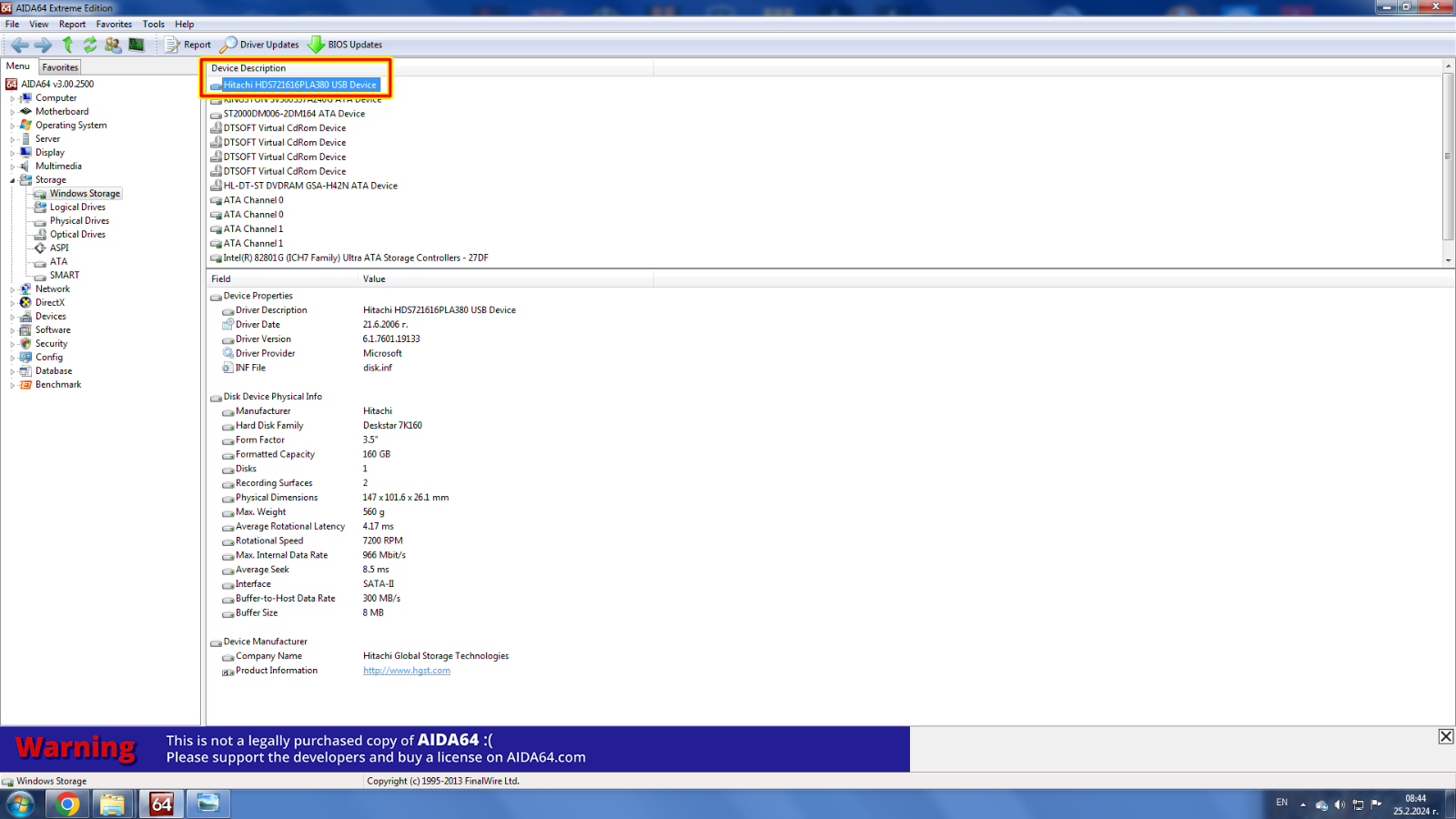Select the Intel(R) 82801G Ultra ATA Storage Controllers row
Viewport: 1456px width, 819px height.
356,258
